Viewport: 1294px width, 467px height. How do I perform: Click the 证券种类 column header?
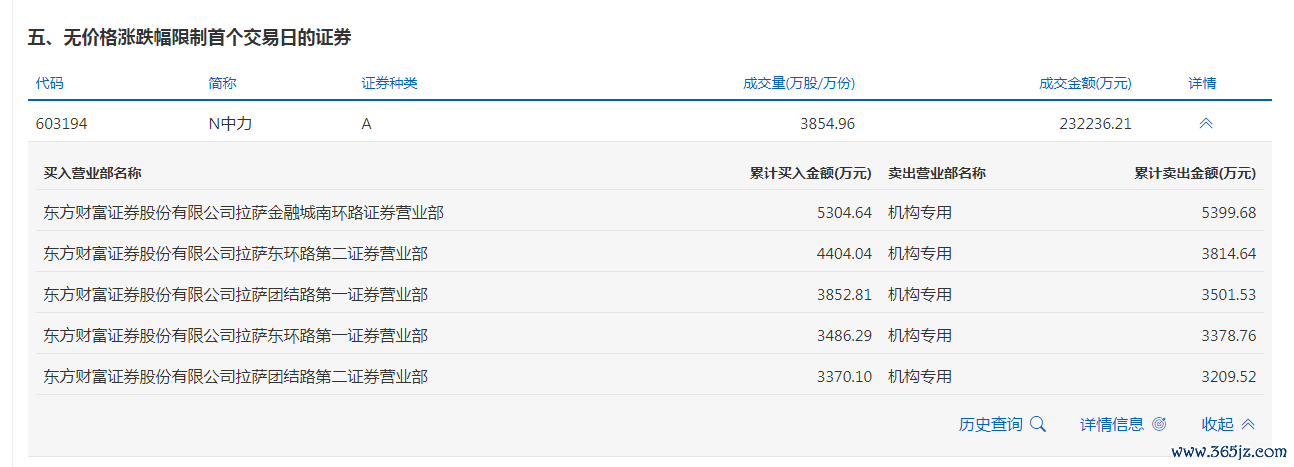coord(389,83)
